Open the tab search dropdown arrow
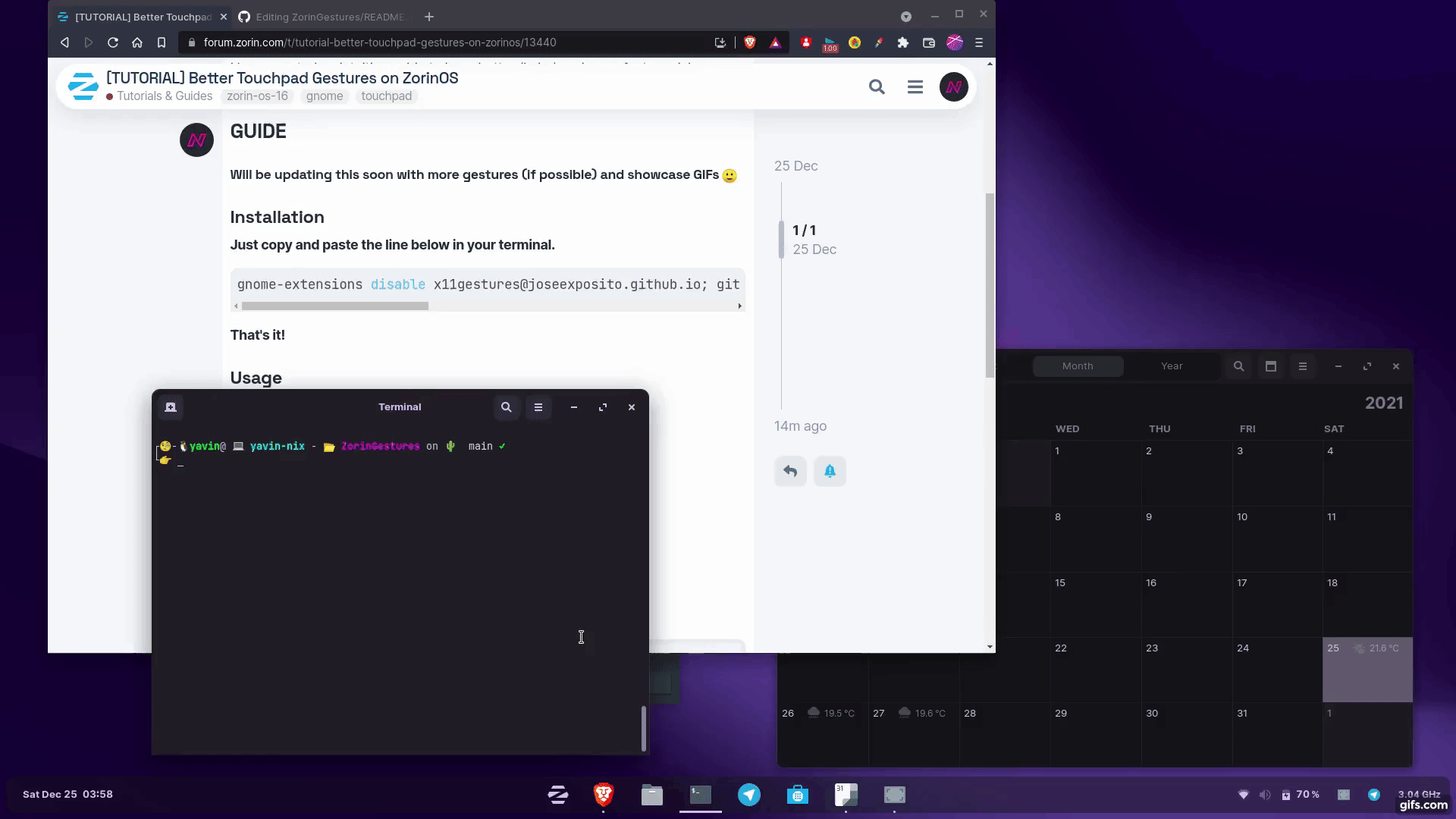 pos(906,17)
